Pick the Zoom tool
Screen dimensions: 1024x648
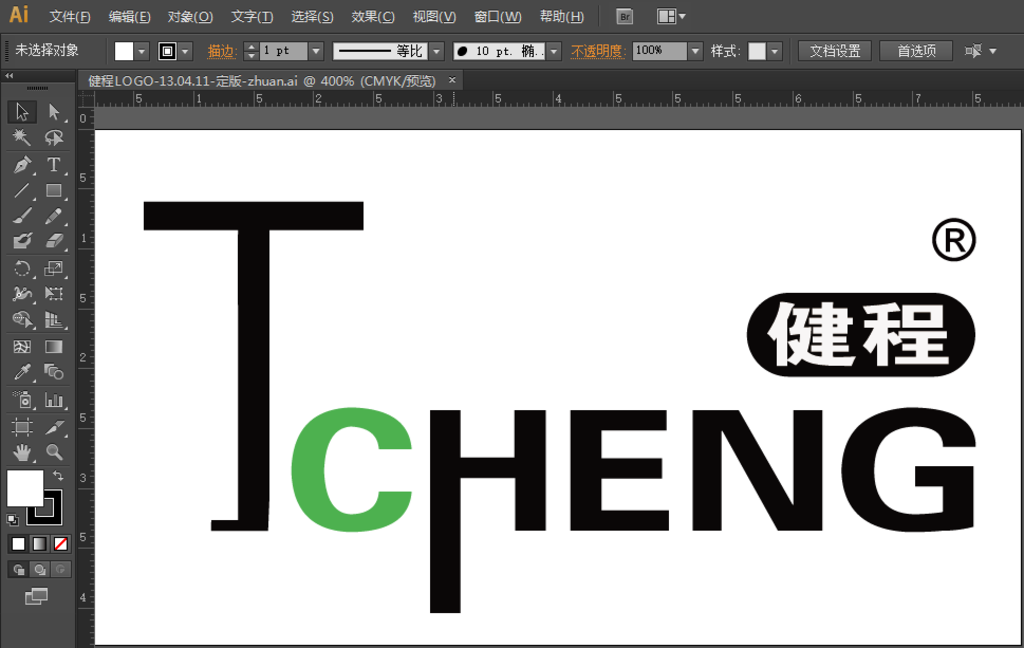tap(54, 452)
